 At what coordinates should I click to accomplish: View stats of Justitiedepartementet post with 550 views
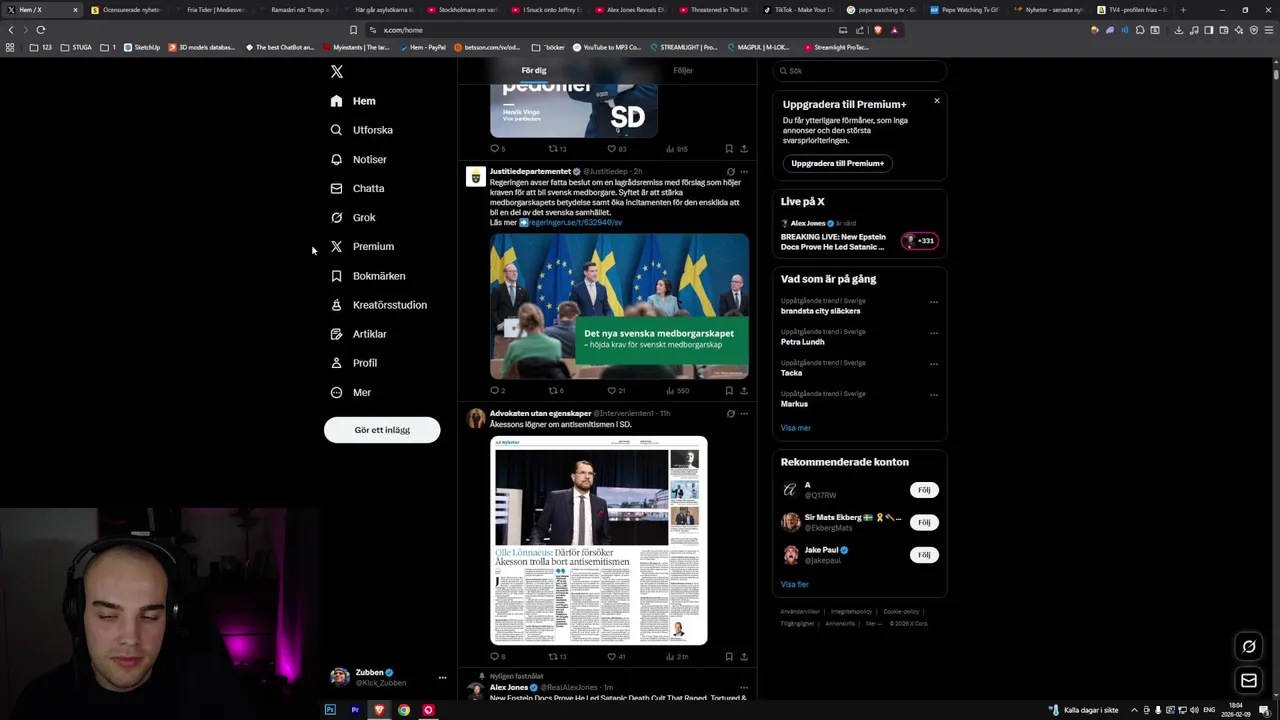coord(677,391)
